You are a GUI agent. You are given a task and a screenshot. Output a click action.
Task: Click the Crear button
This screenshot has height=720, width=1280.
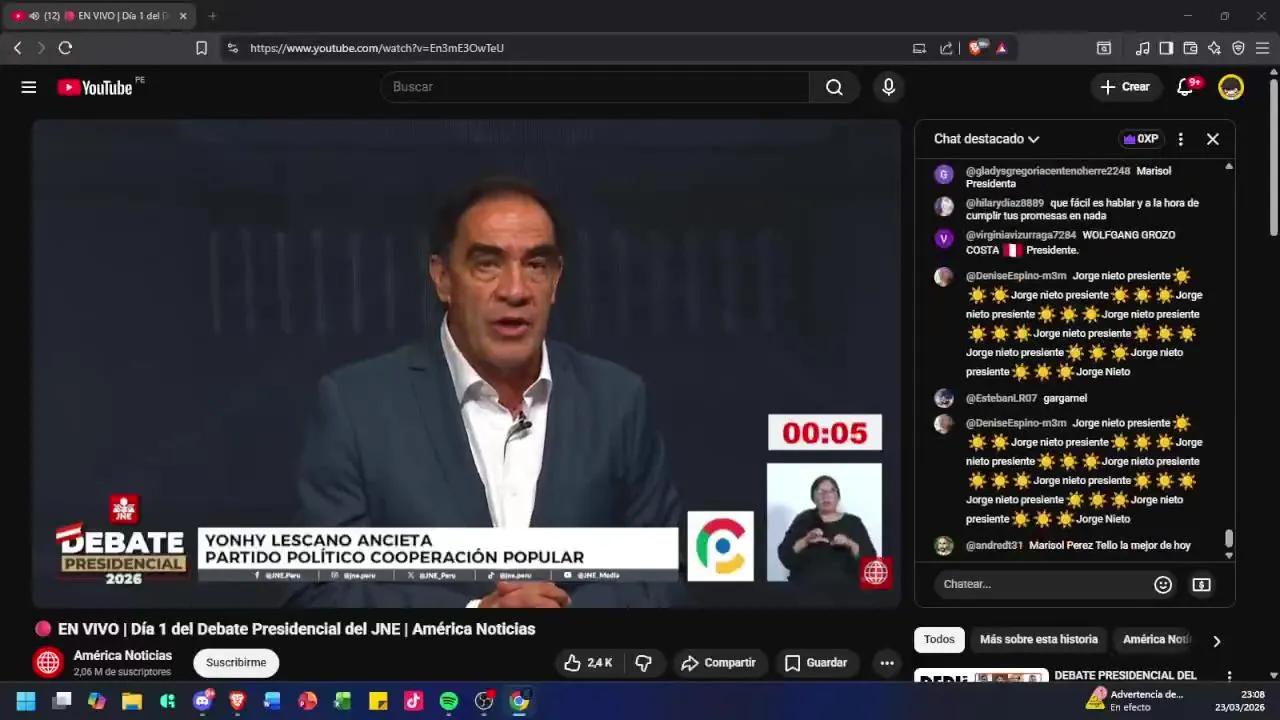click(x=1126, y=87)
